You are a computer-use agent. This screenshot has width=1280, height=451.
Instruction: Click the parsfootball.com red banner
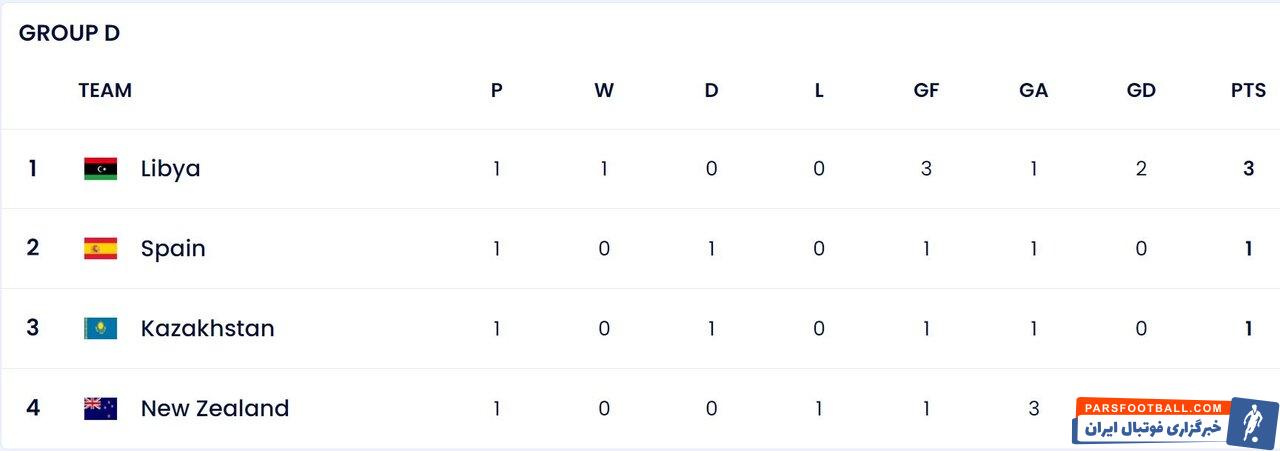click(x=1154, y=408)
